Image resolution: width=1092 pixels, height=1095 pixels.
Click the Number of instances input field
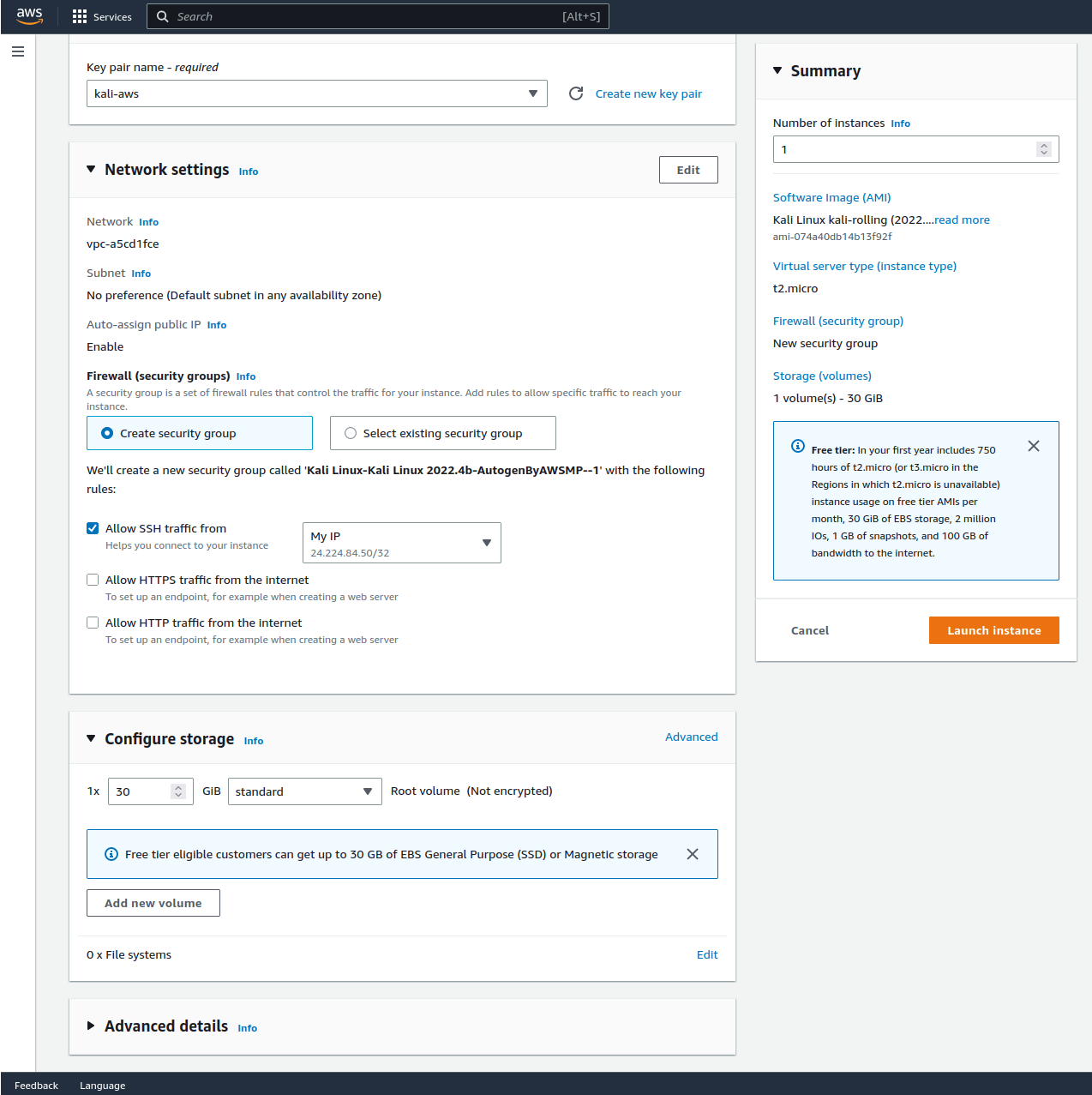point(904,149)
